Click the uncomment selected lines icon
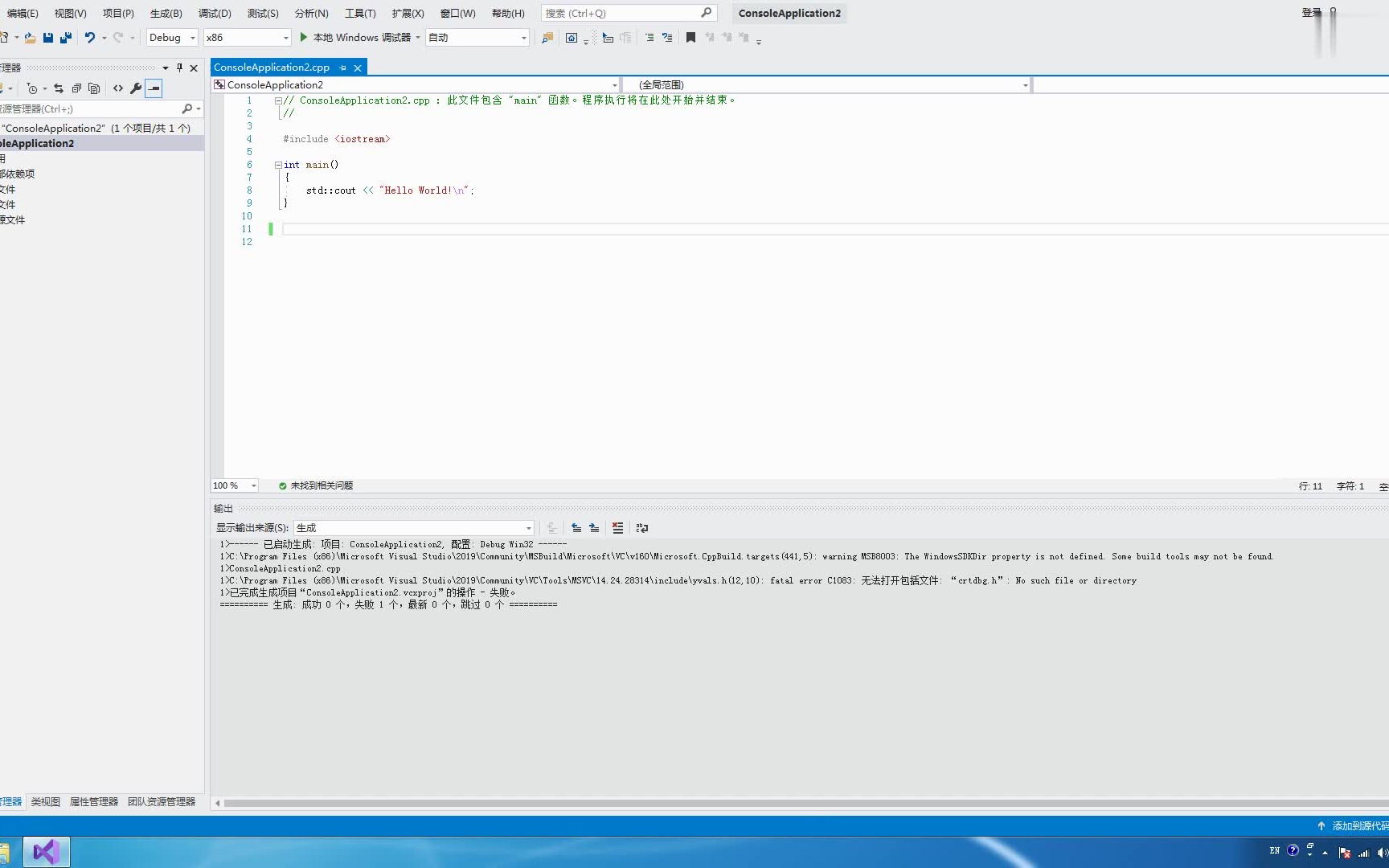1389x868 pixels. pyautogui.click(x=667, y=38)
